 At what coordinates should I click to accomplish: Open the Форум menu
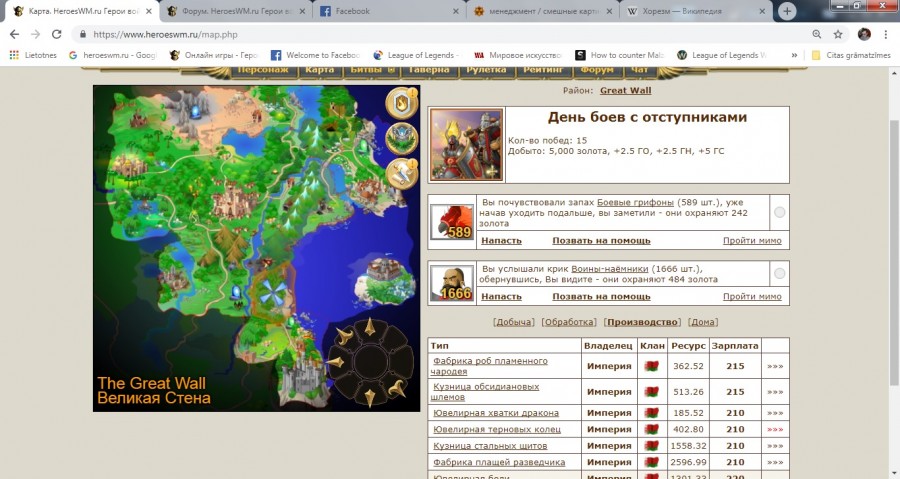click(597, 70)
